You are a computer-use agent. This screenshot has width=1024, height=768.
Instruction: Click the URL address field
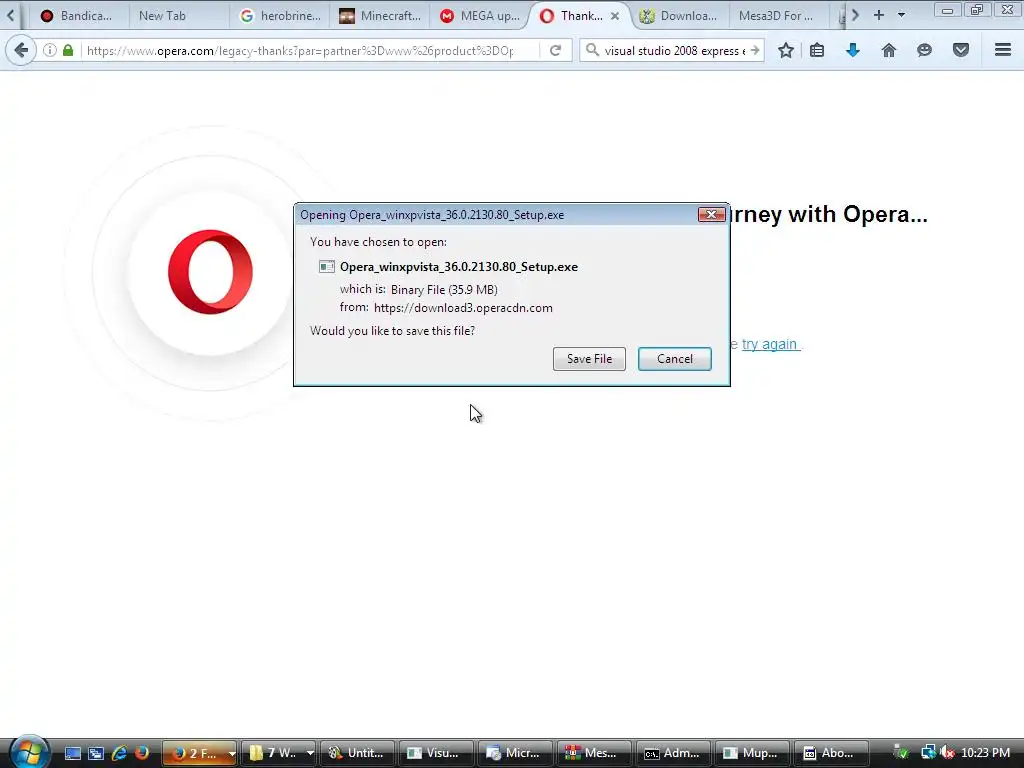(x=300, y=50)
